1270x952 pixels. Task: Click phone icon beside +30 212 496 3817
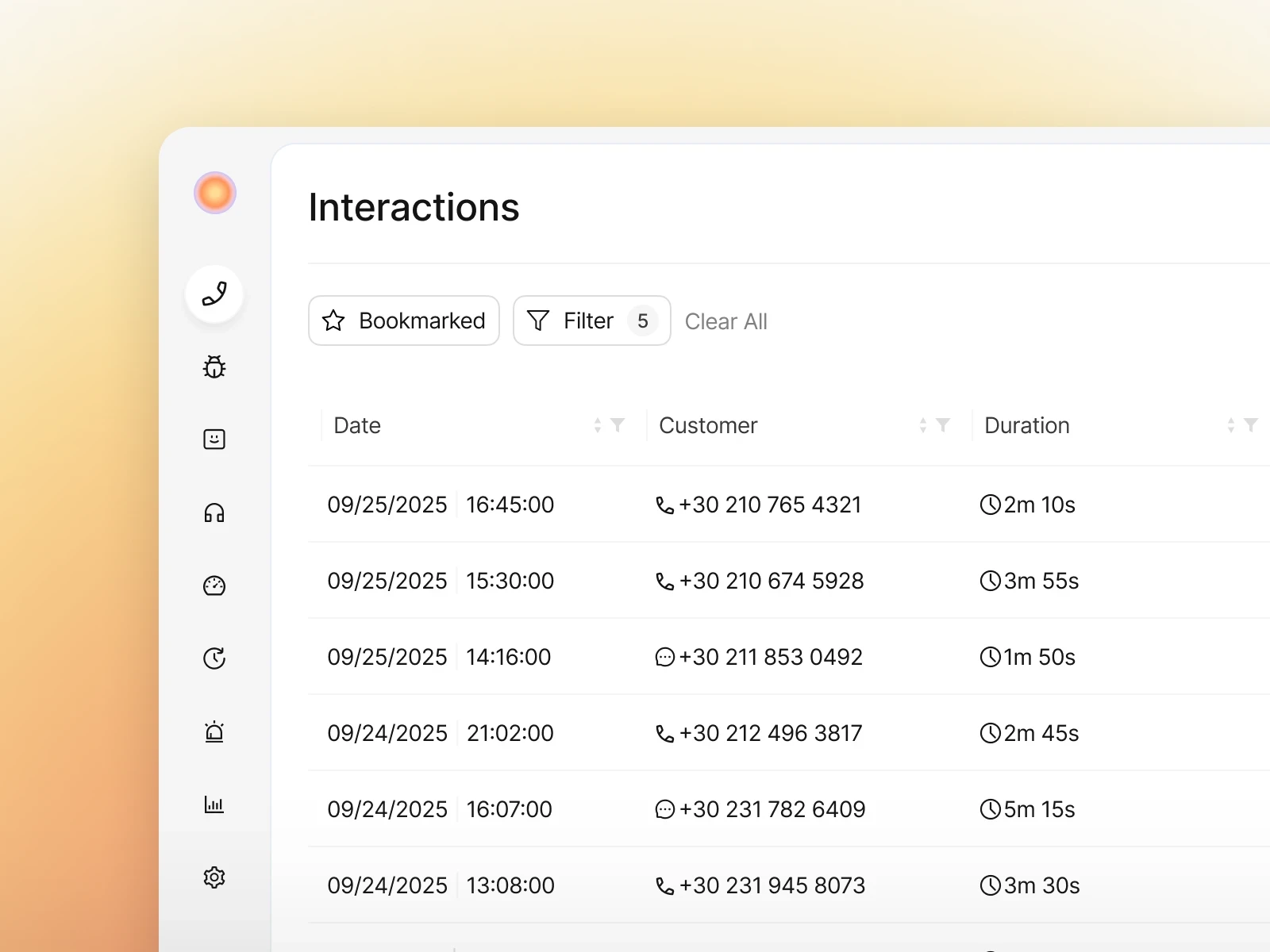tap(665, 734)
